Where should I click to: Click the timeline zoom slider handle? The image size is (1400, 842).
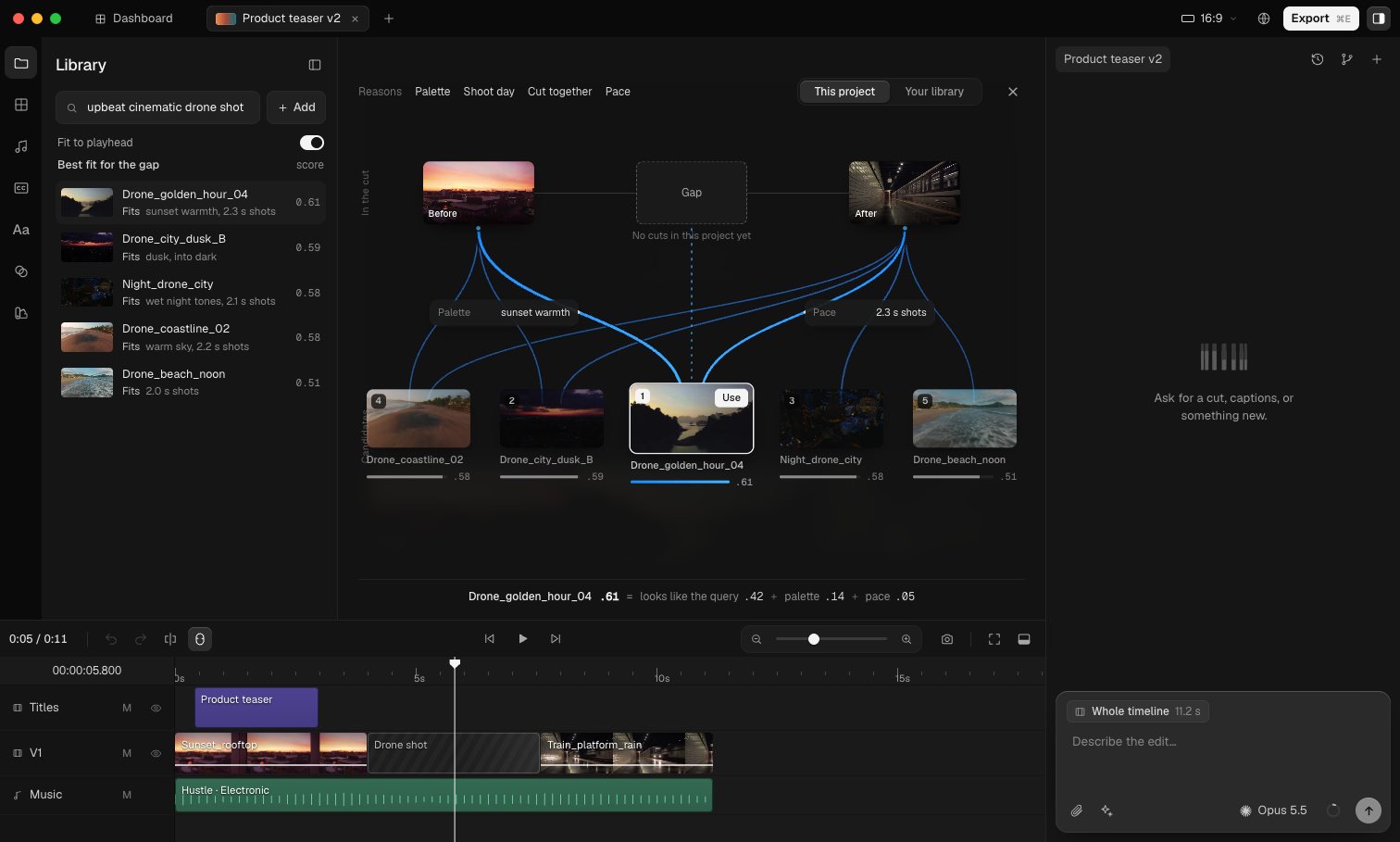coord(814,639)
